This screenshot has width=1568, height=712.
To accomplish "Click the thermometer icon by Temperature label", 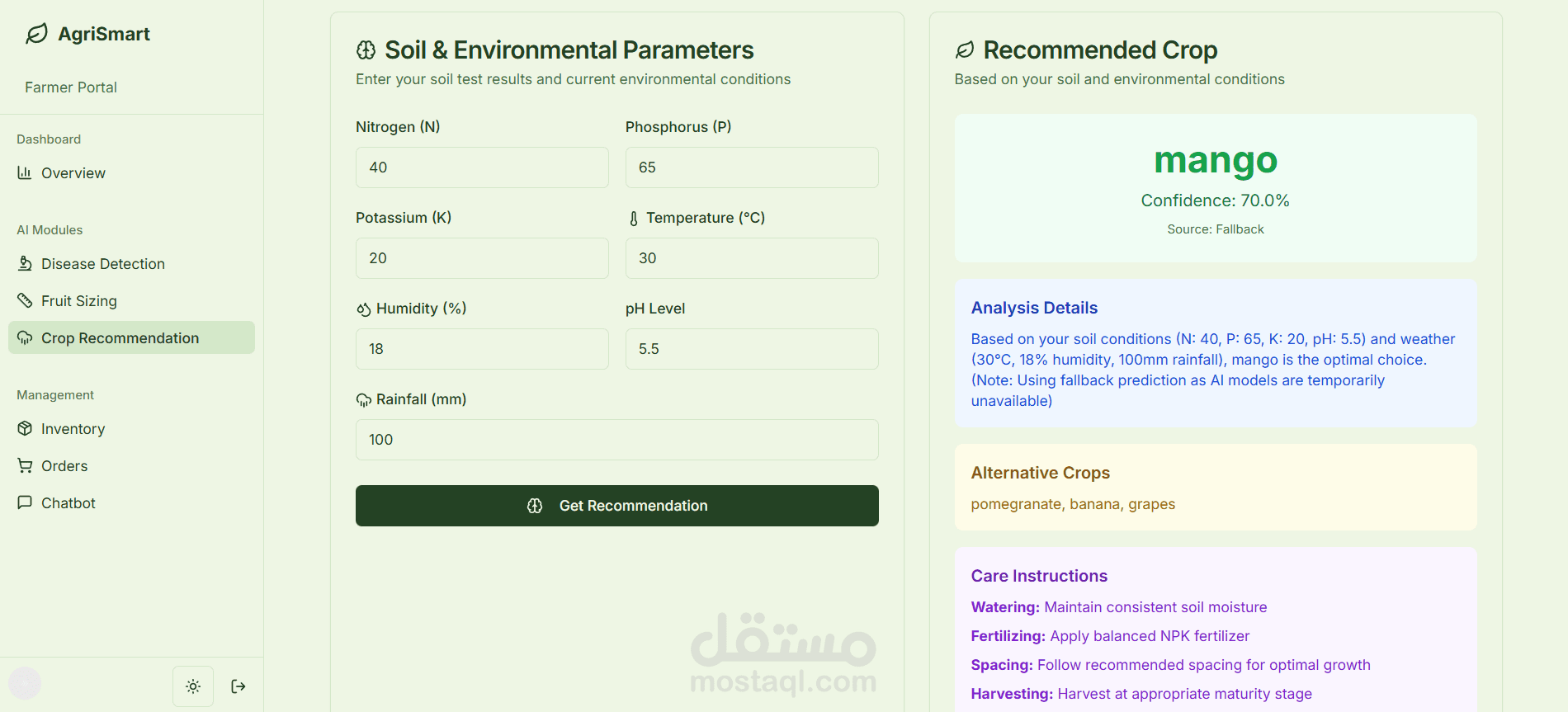I will click(x=633, y=219).
